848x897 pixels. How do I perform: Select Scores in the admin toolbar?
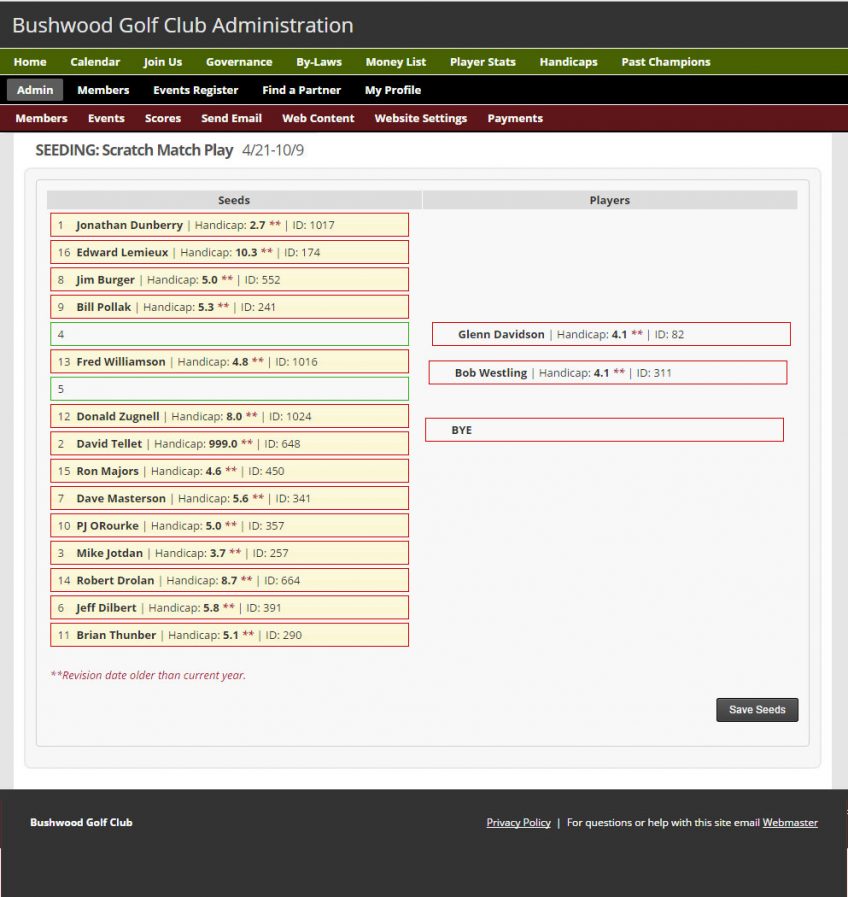tap(162, 118)
